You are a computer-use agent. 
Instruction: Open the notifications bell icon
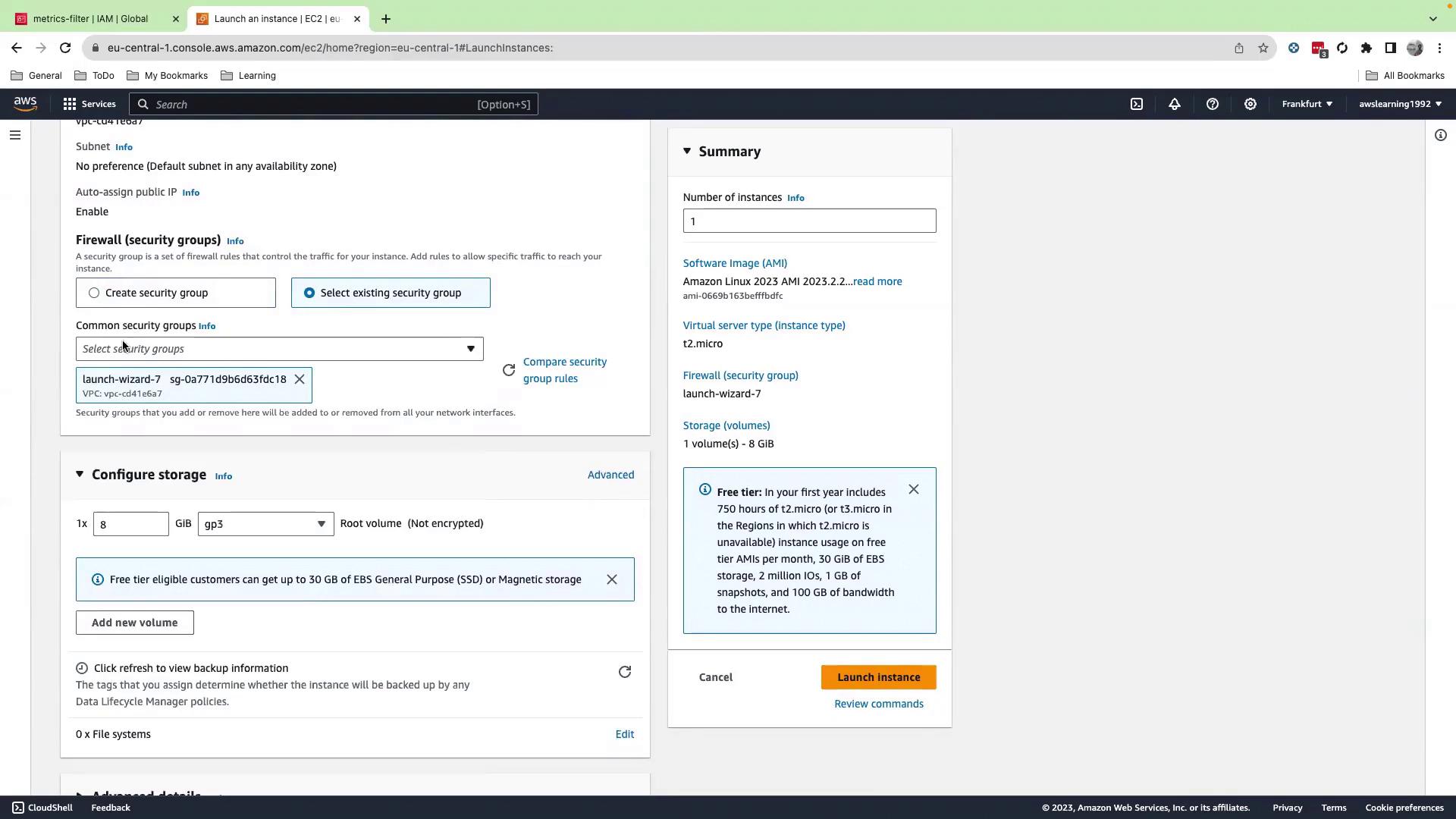tap(1174, 104)
